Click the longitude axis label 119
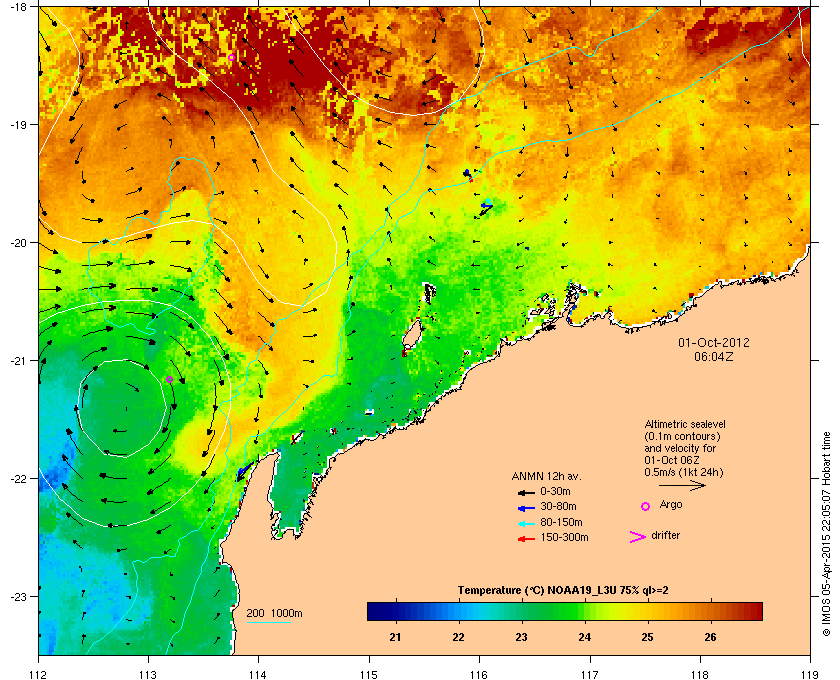 point(811,674)
